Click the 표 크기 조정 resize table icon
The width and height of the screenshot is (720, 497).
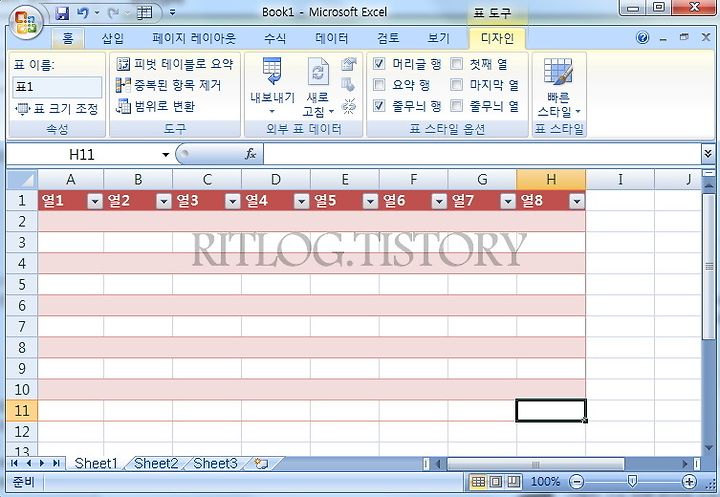tap(22, 109)
